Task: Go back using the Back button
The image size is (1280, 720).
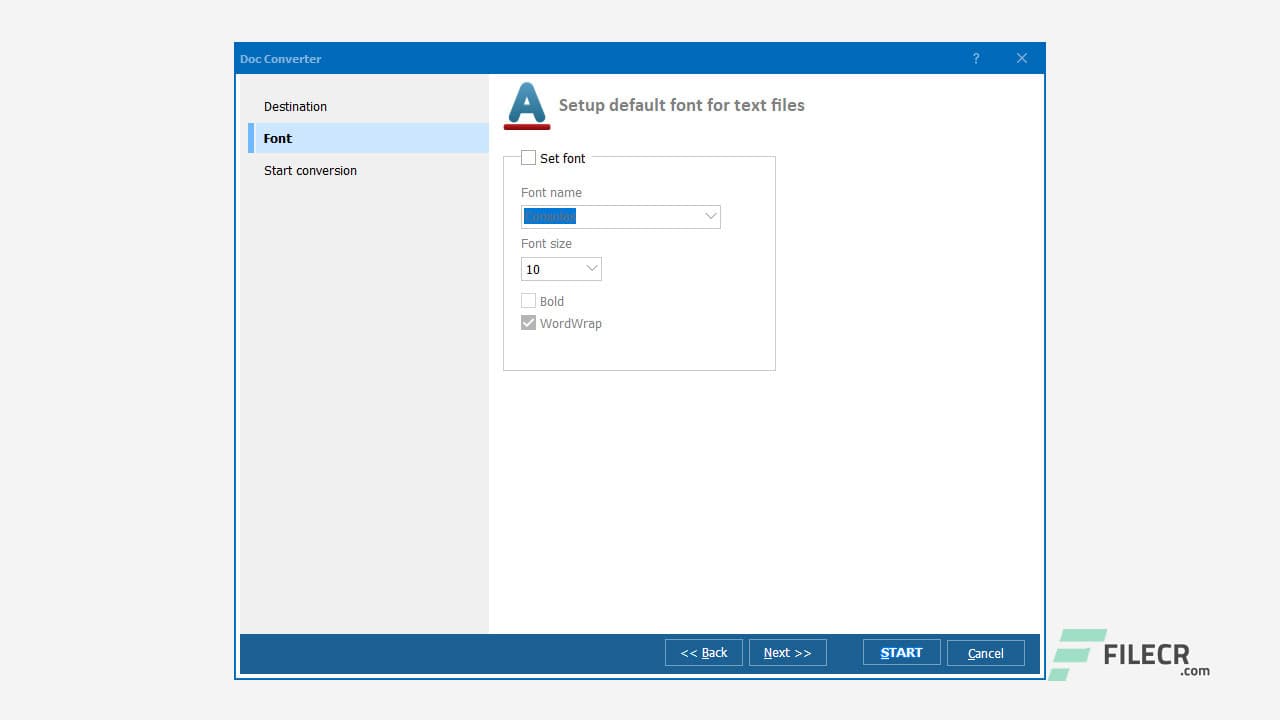Action: point(704,652)
